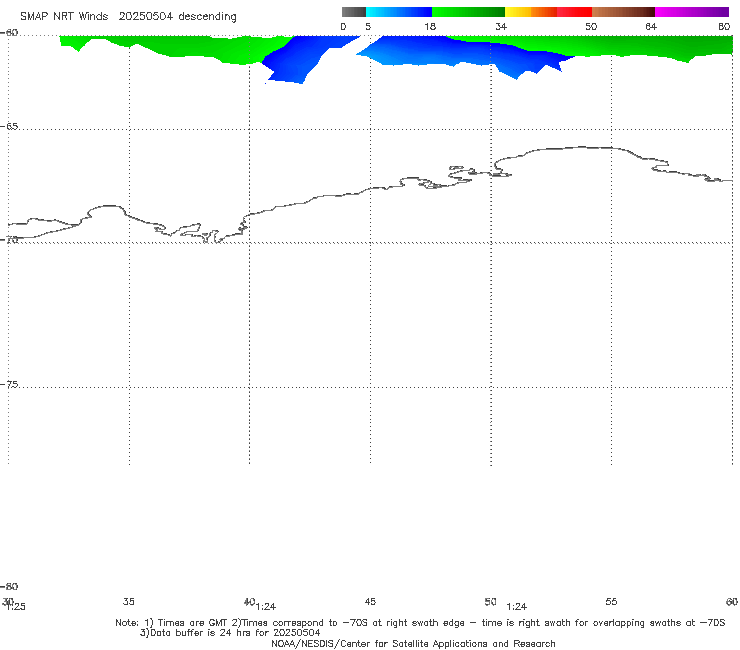The height and width of the screenshot is (650, 740).
Task: Click the swath time "1:25" at bottom left
Action: 16,607
